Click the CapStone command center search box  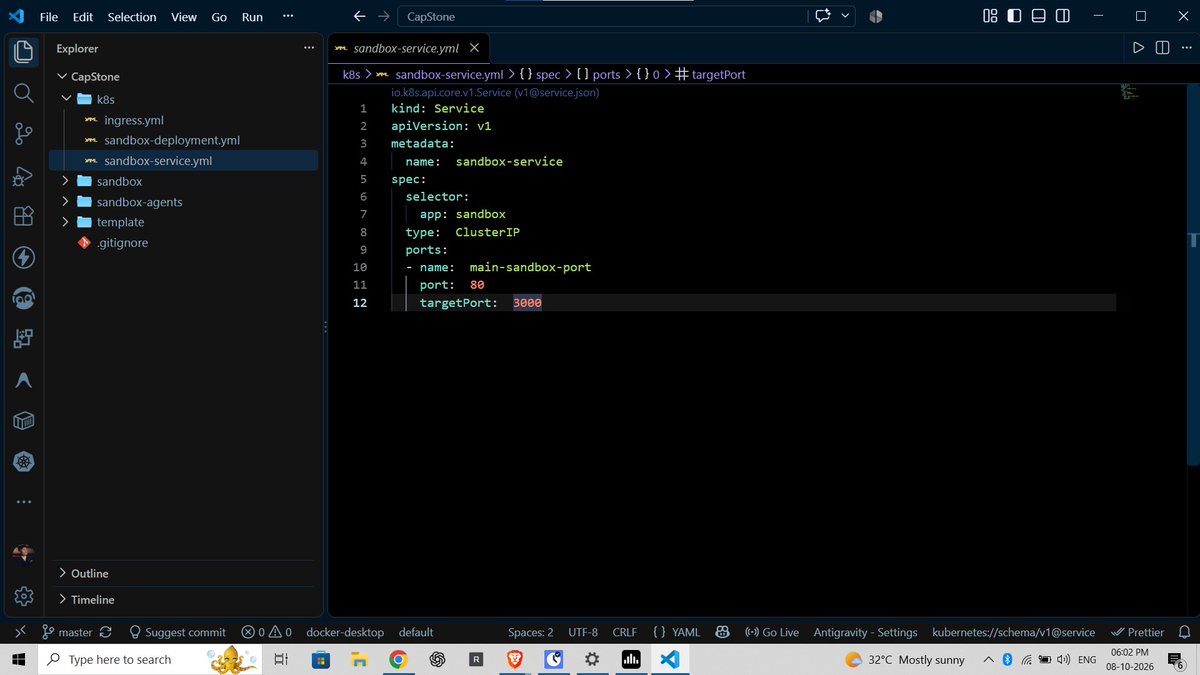(x=603, y=16)
